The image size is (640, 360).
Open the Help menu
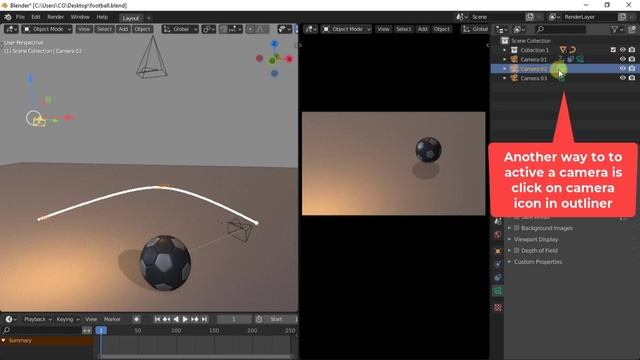[x=102, y=17]
